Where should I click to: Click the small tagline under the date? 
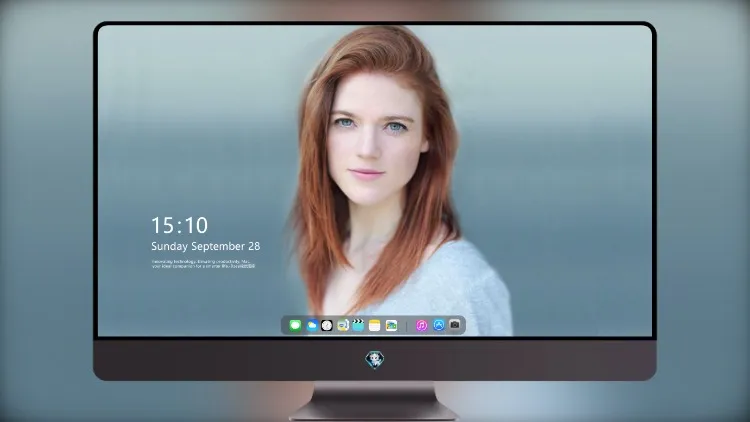(203, 264)
